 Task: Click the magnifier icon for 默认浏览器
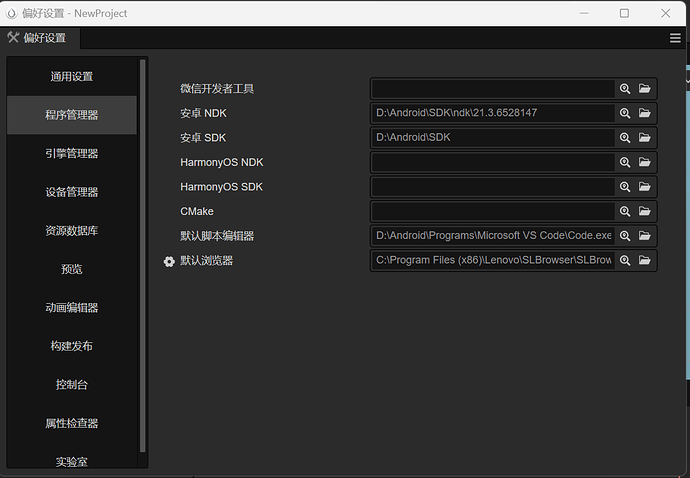(625, 261)
